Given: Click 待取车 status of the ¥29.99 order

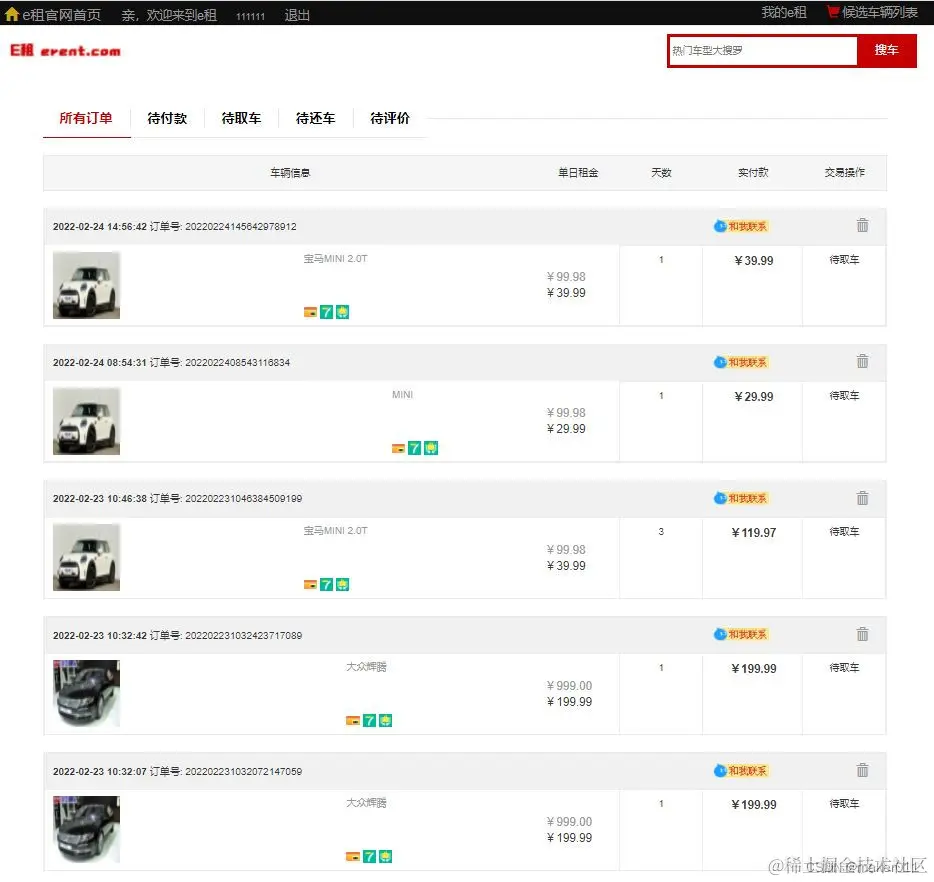Looking at the screenshot, I should [844, 395].
